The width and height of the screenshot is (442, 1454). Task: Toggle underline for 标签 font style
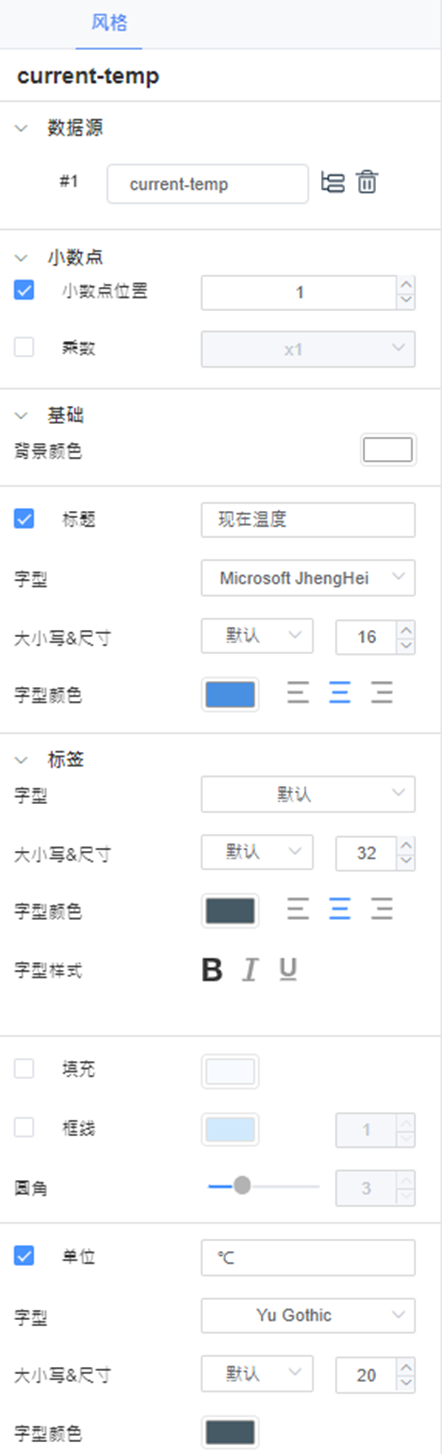coord(288,970)
